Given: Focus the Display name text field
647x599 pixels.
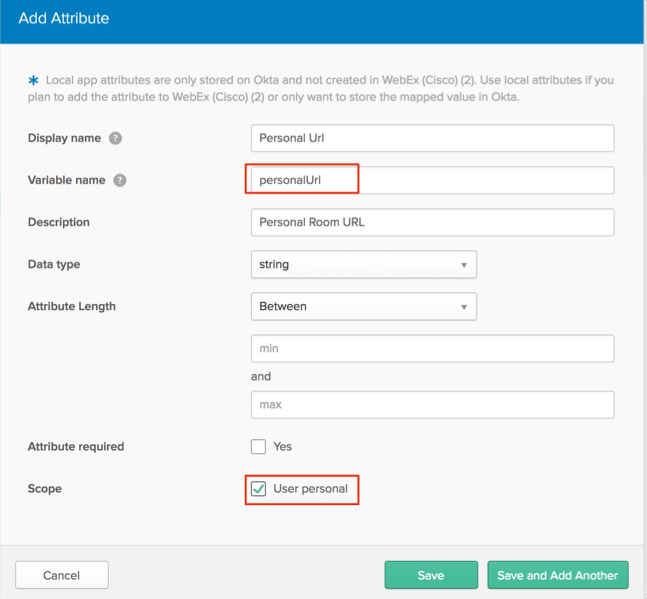Looking at the screenshot, I should click(432, 138).
